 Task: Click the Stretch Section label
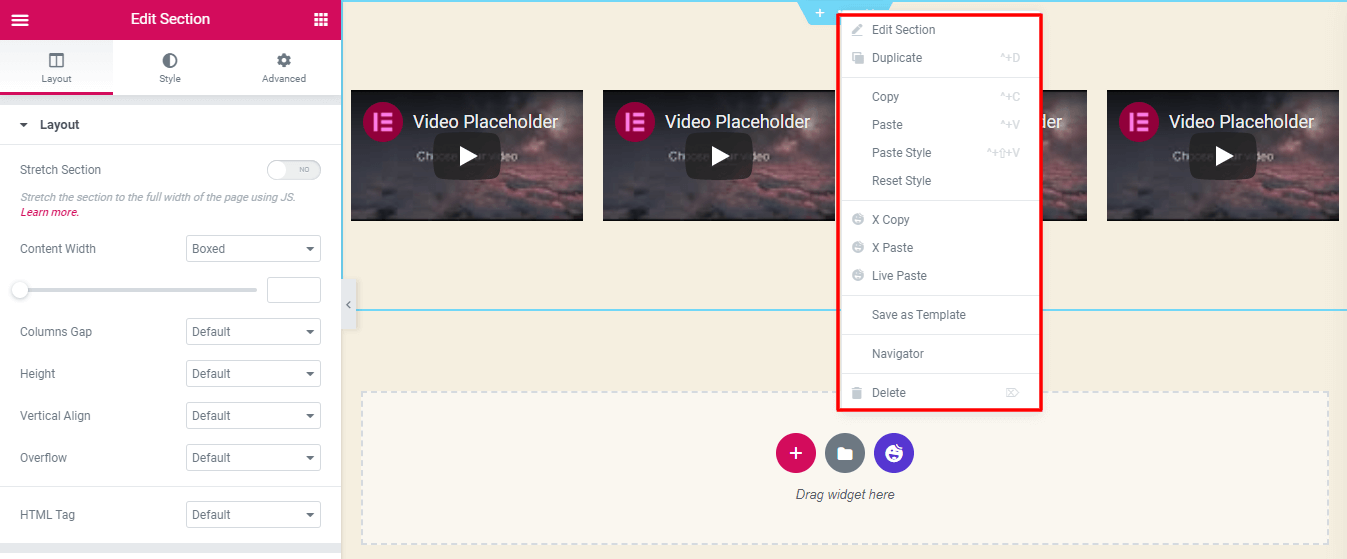[x=60, y=170]
